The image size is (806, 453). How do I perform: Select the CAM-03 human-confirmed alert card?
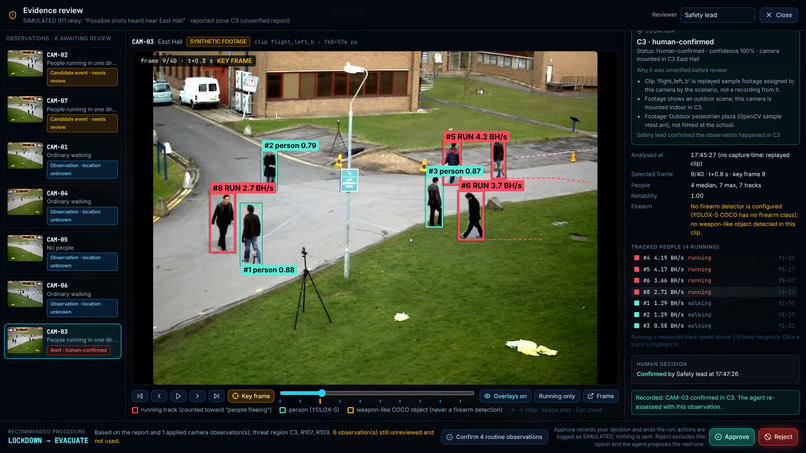[x=62, y=341]
